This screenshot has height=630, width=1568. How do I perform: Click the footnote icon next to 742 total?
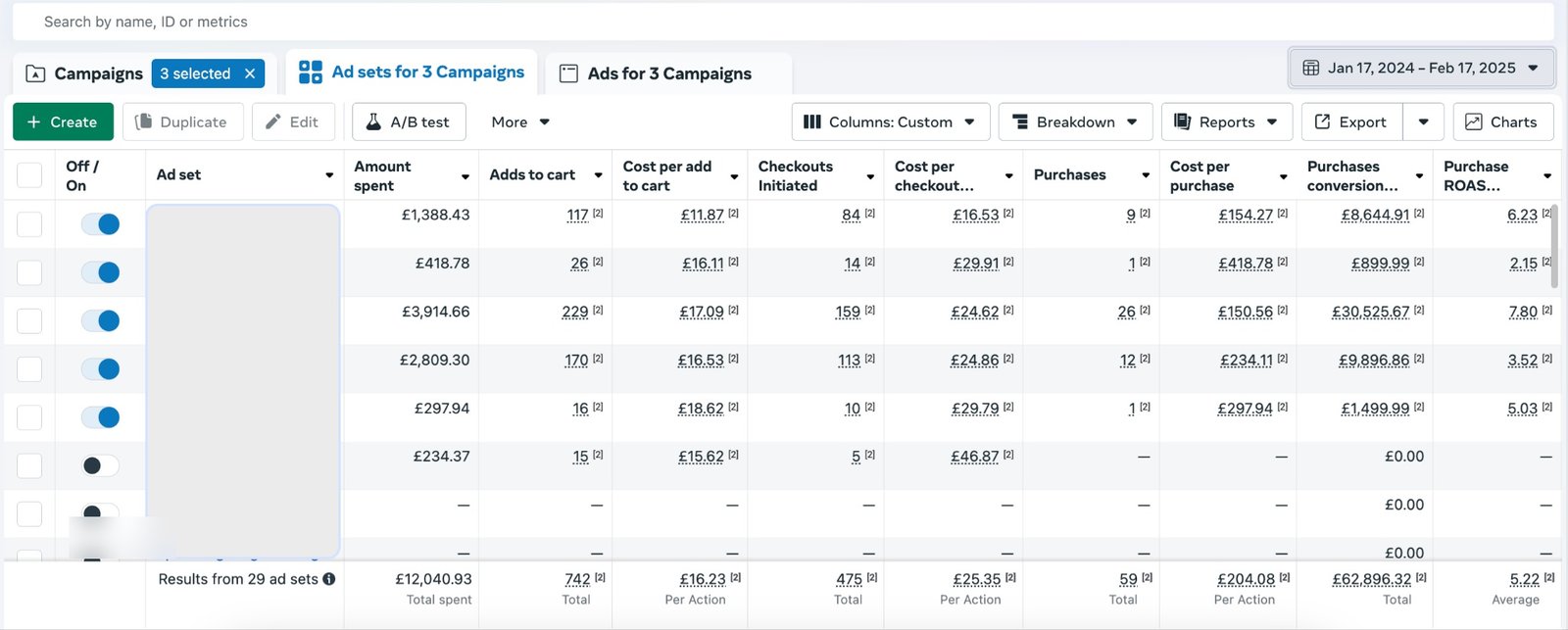(x=600, y=577)
